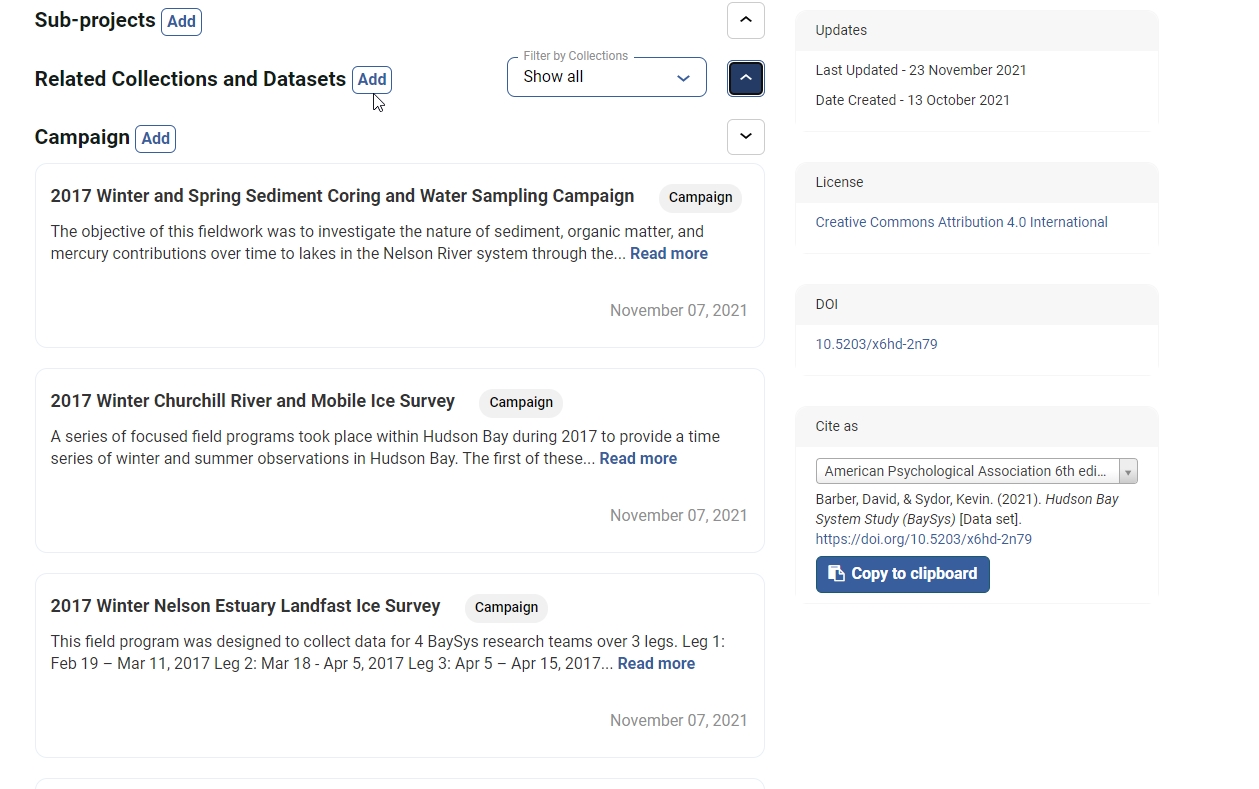Open the citation style dropdown
Screen dimensions: 1259x789
point(975,471)
